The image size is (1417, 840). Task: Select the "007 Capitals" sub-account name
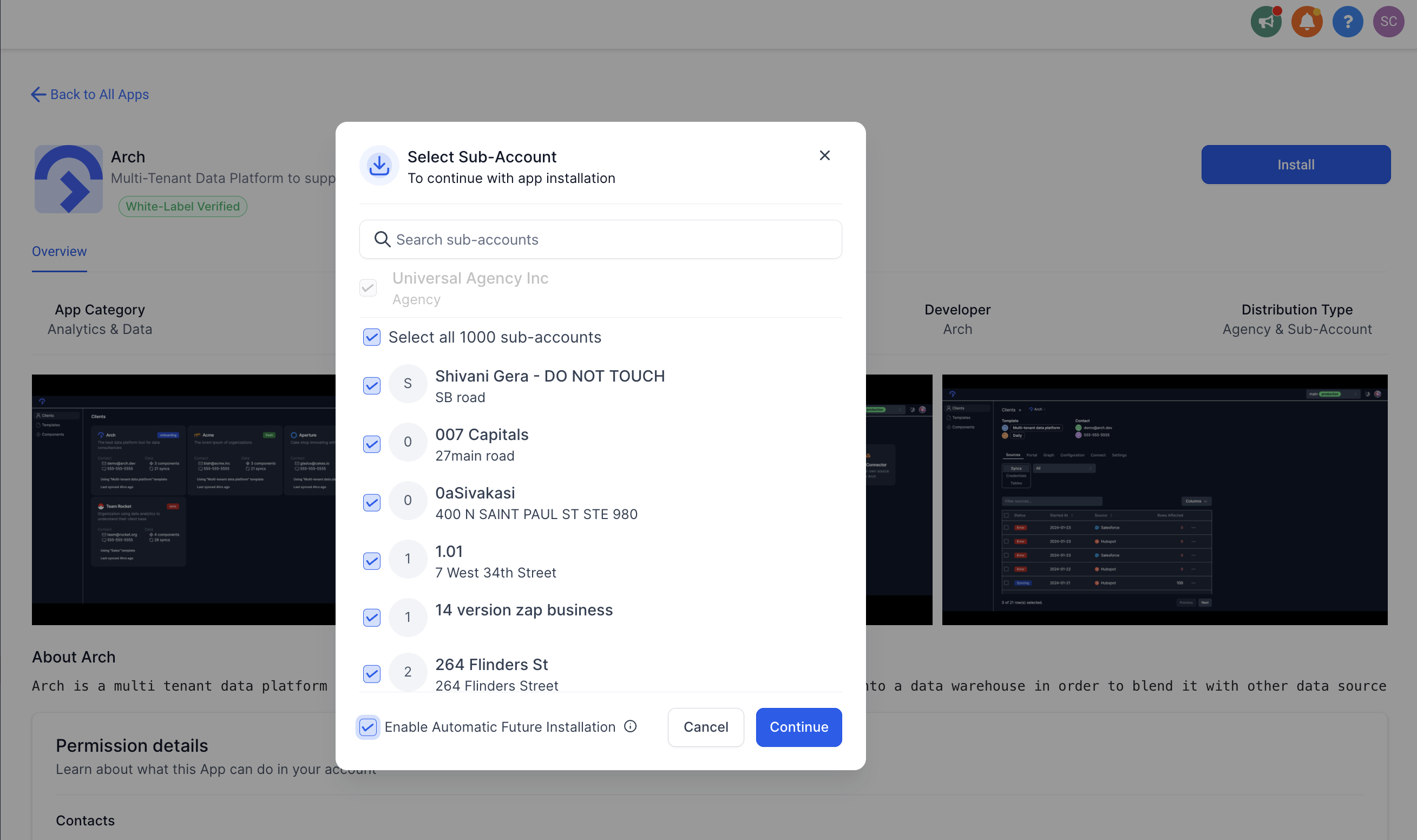tap(482, 435)
